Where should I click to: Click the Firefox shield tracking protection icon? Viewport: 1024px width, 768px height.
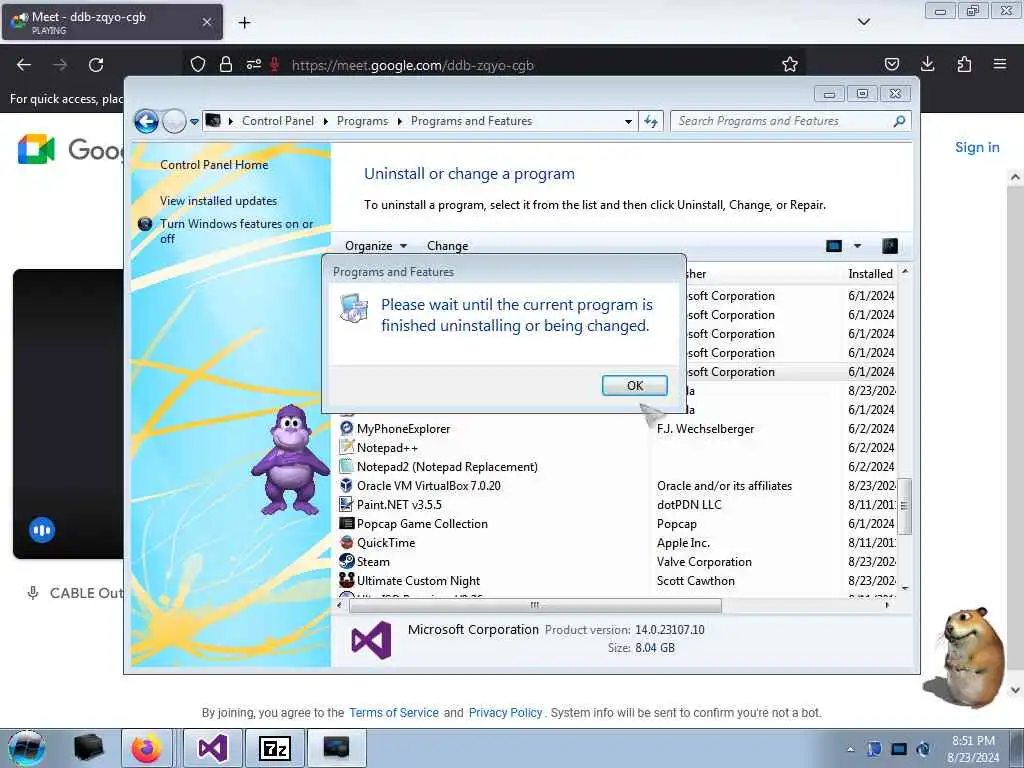198,64
